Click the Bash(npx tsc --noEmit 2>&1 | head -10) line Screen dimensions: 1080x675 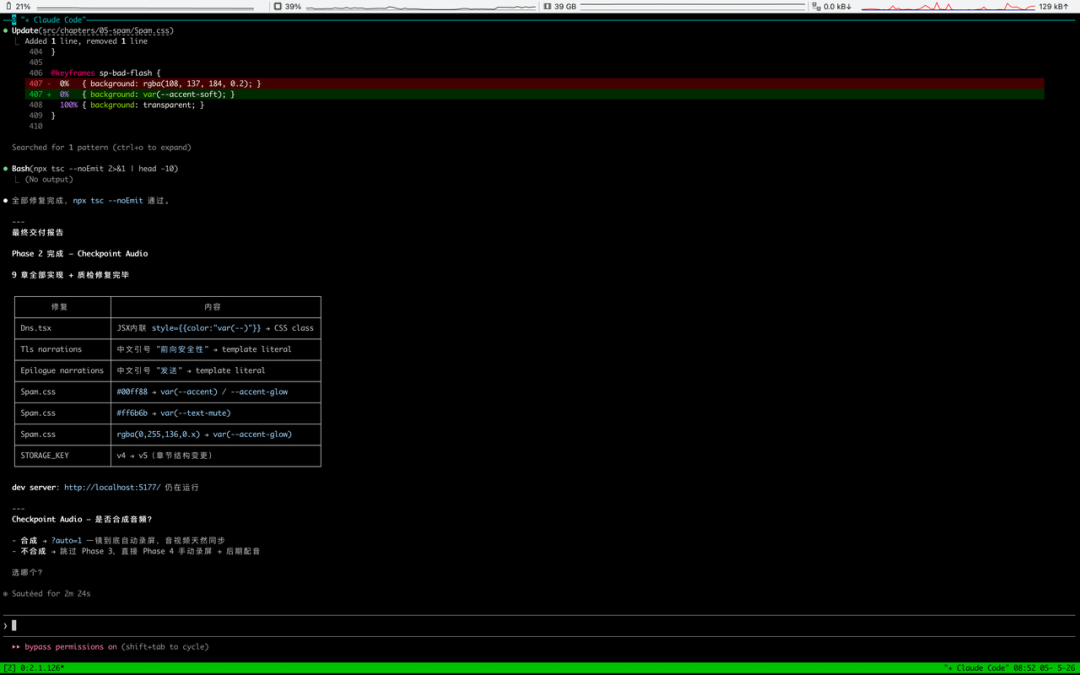pyautogui.click(x=95, y=169)
